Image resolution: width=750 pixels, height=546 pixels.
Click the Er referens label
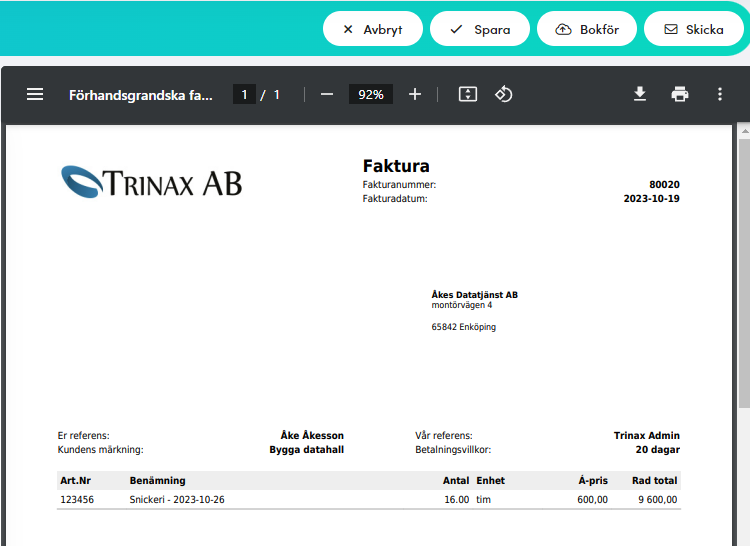pyautogui.click(x=84, y=436)
